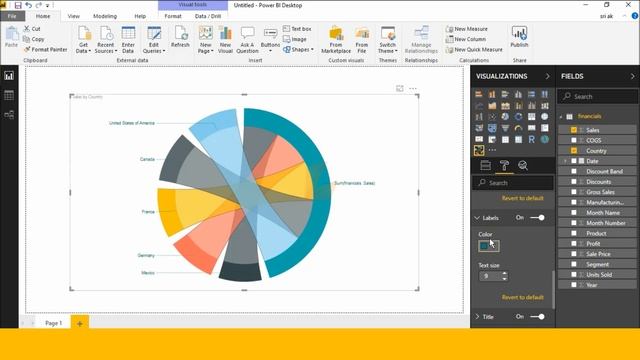The image size is (640, 360).
Task: Click the Publish icon
Action: [519, 37]
